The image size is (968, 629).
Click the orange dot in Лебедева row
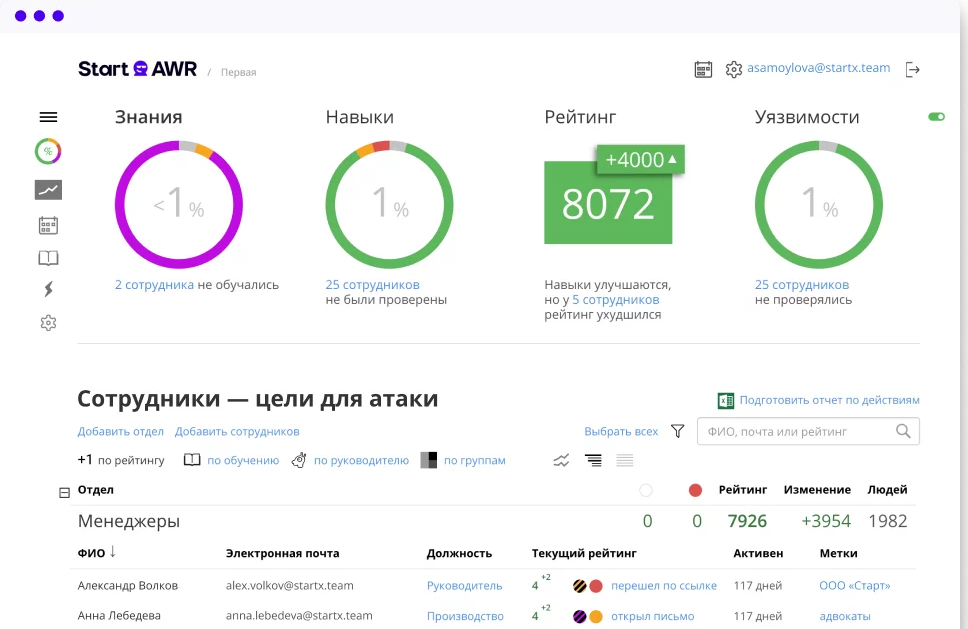point(596,616)
